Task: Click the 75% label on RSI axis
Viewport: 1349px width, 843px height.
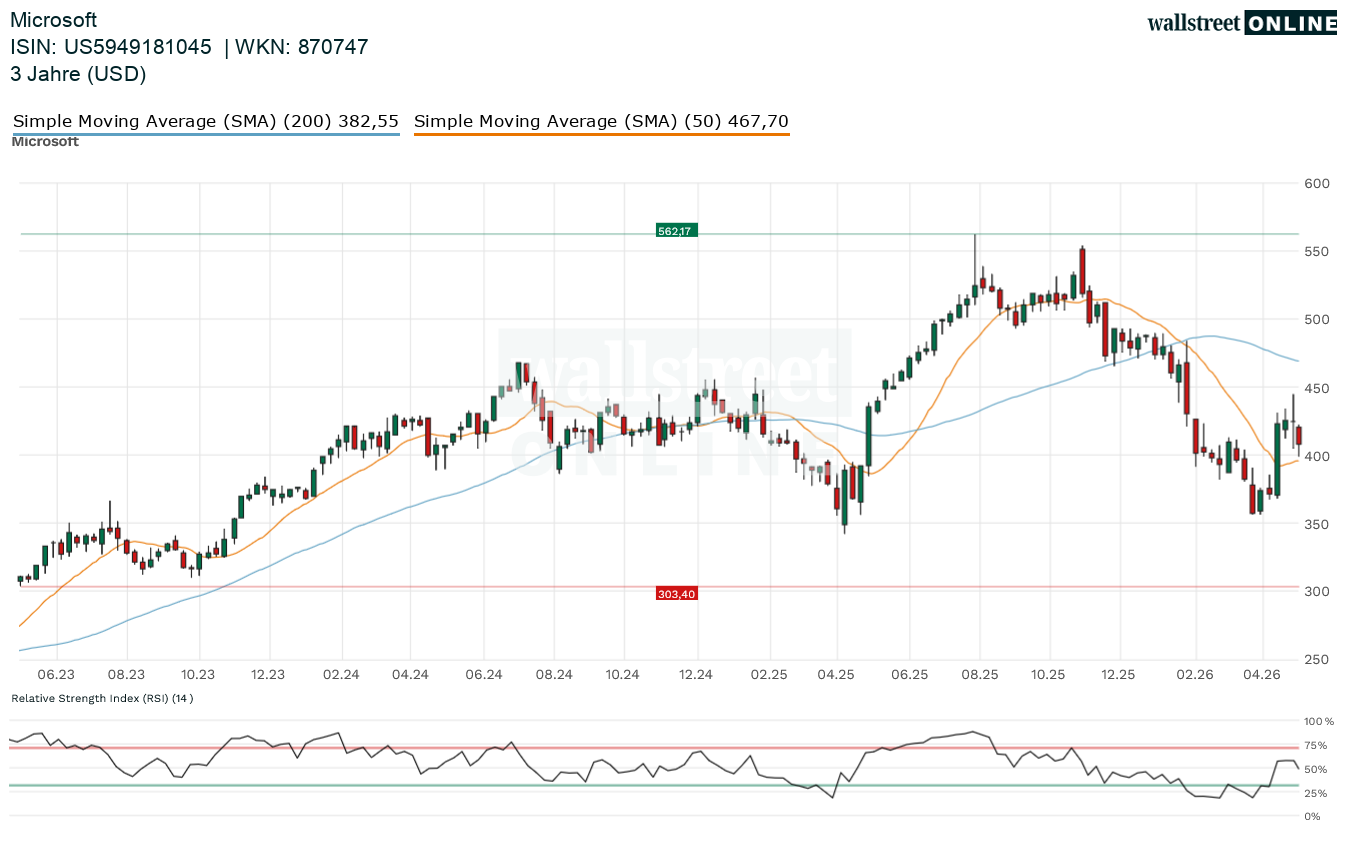Action: 1316,745
